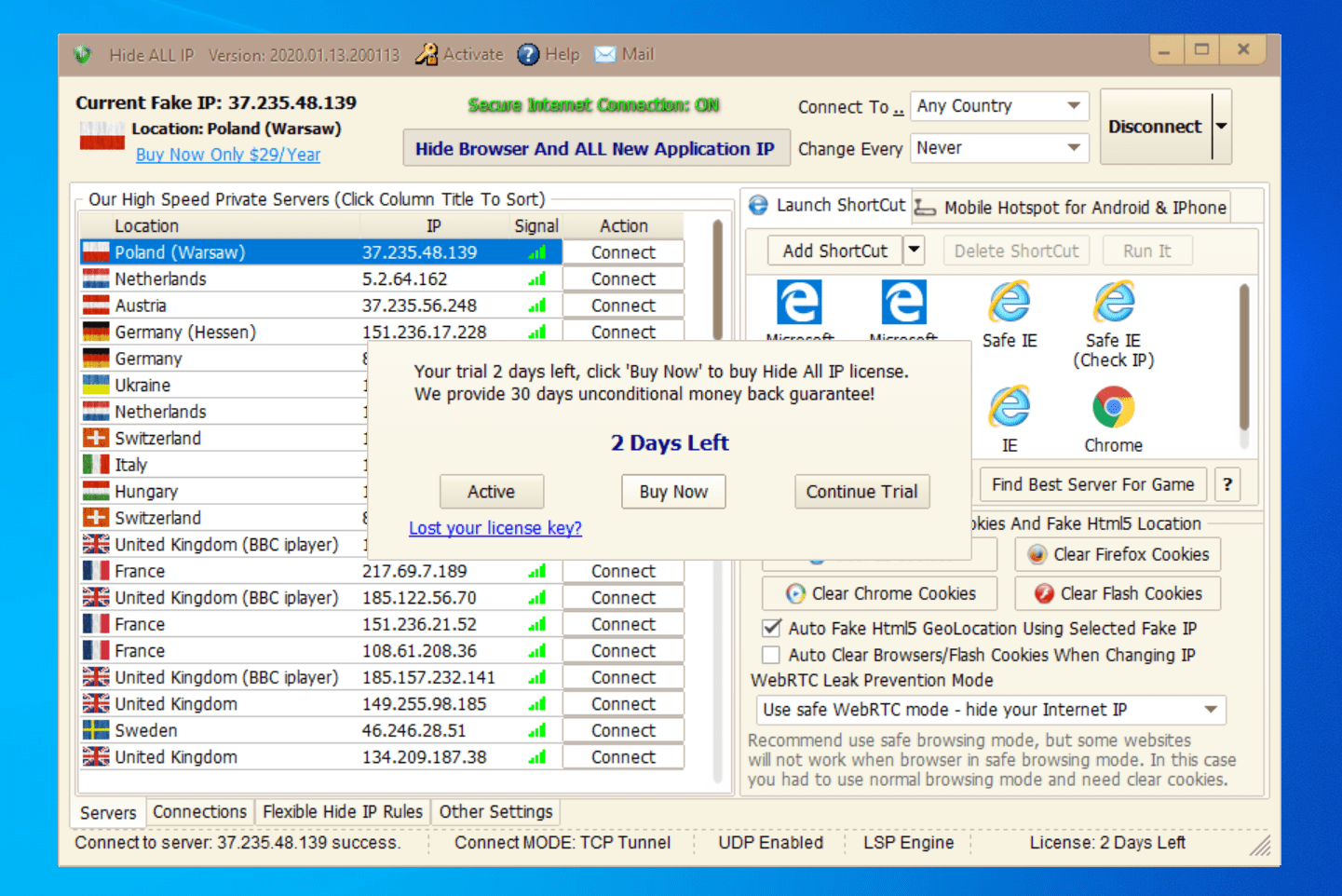Switch to the Servers tab
The height and width of the screenshot is (896, 1342).
[108, 813]
